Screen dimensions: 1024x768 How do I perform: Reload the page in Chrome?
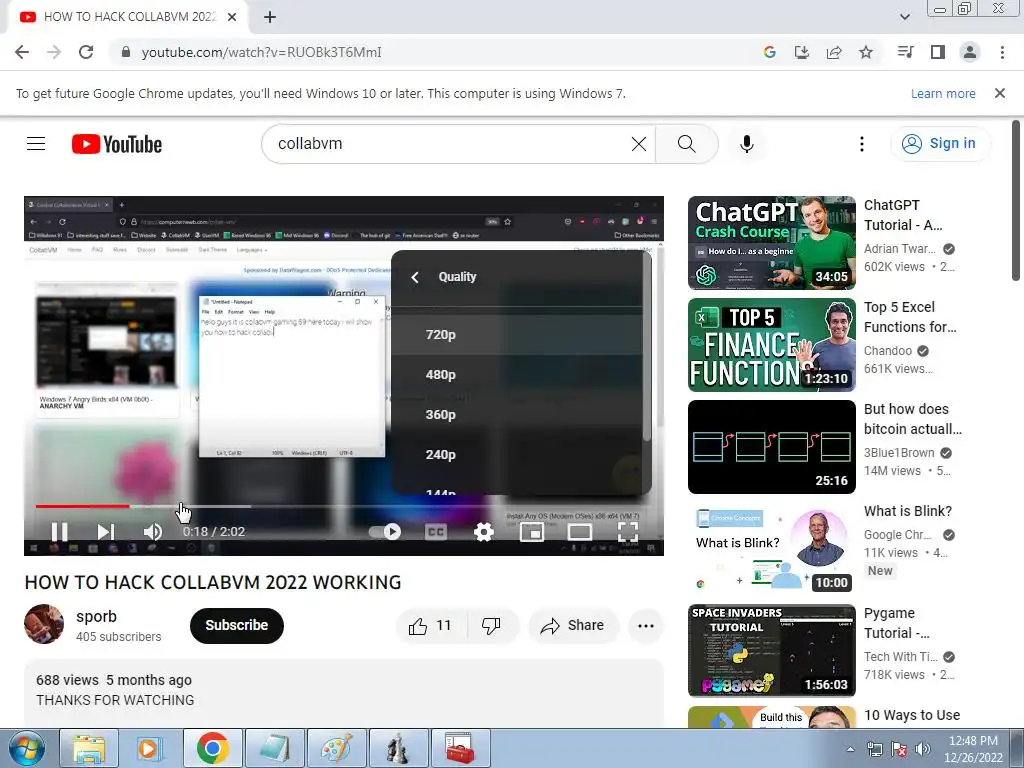click(x=86, y=52)
